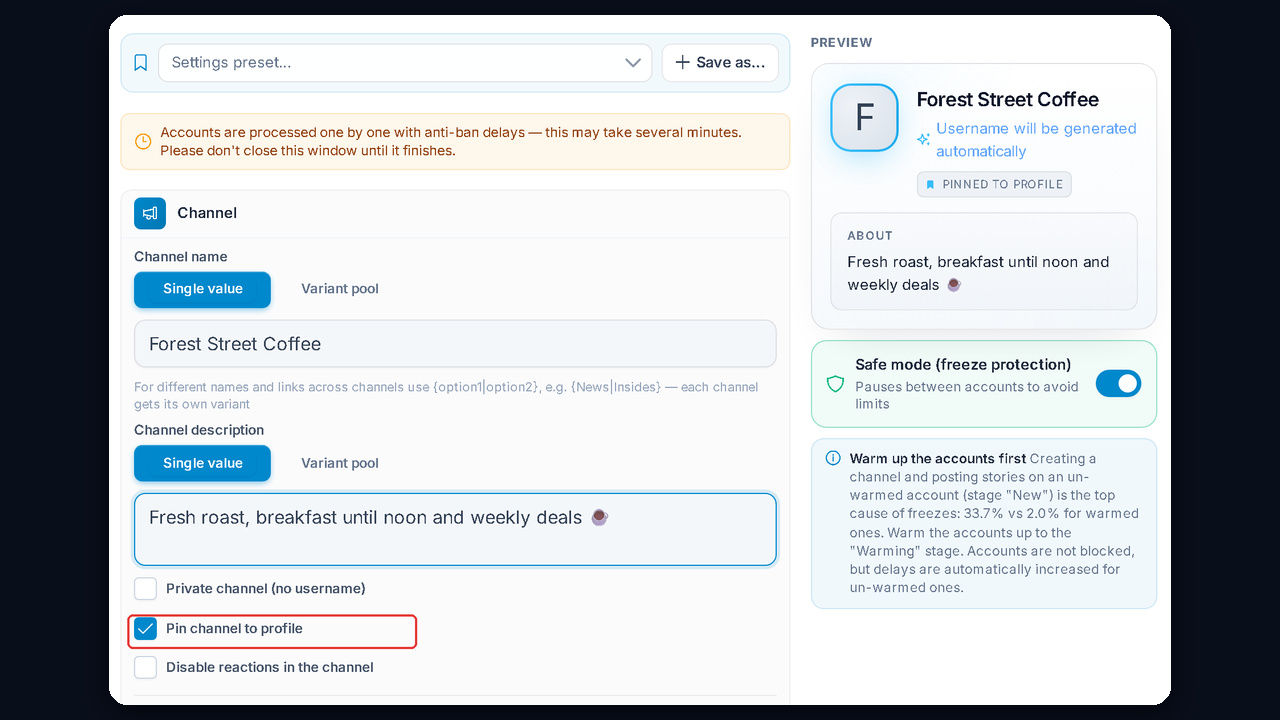
Task: Select Single value for Channel description
Action: (x=203, y=463)
